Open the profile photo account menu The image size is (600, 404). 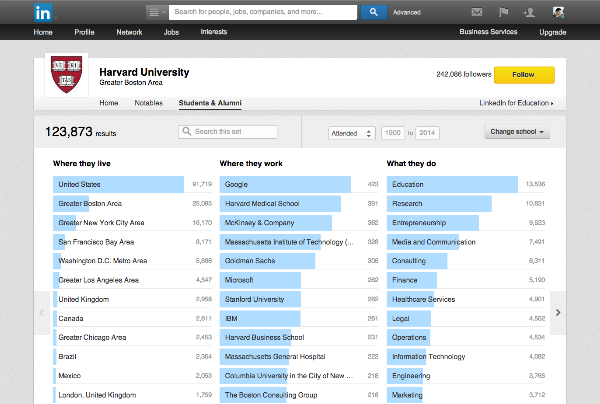pos(558,12)
